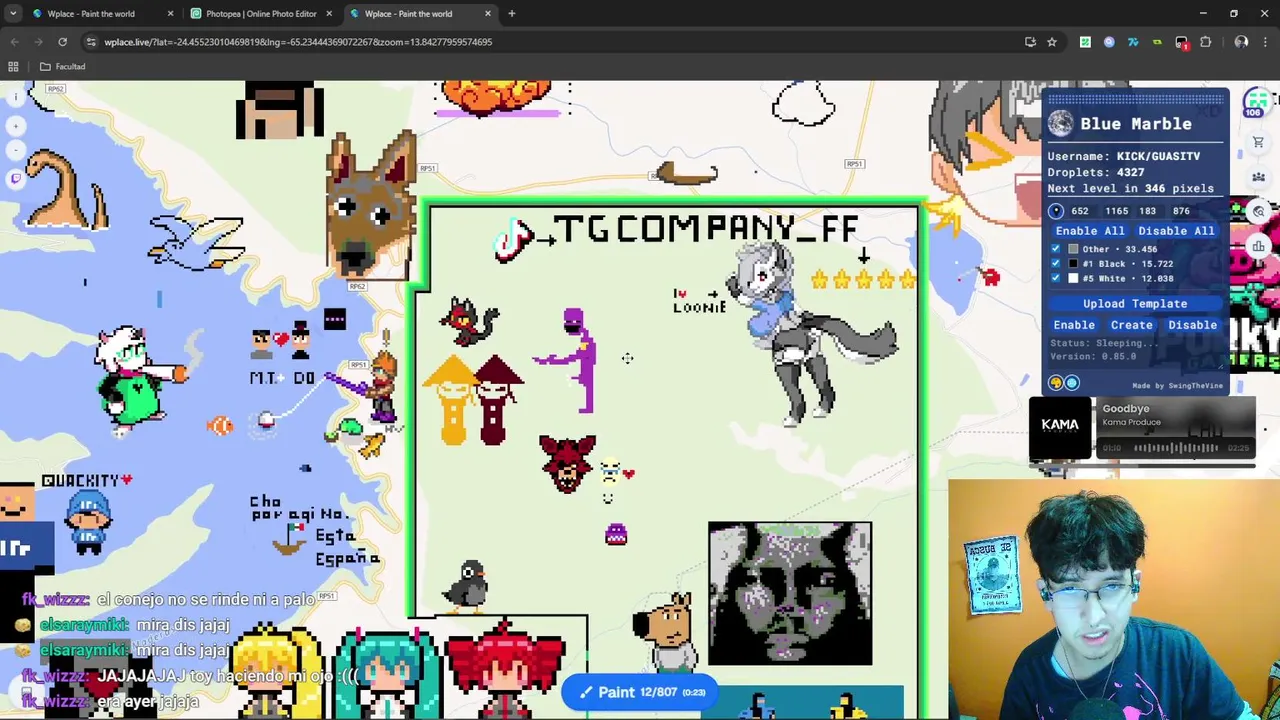1280x720 pixels.
Task: Click the Blue Marble Create button
Action: [1132, 325]
